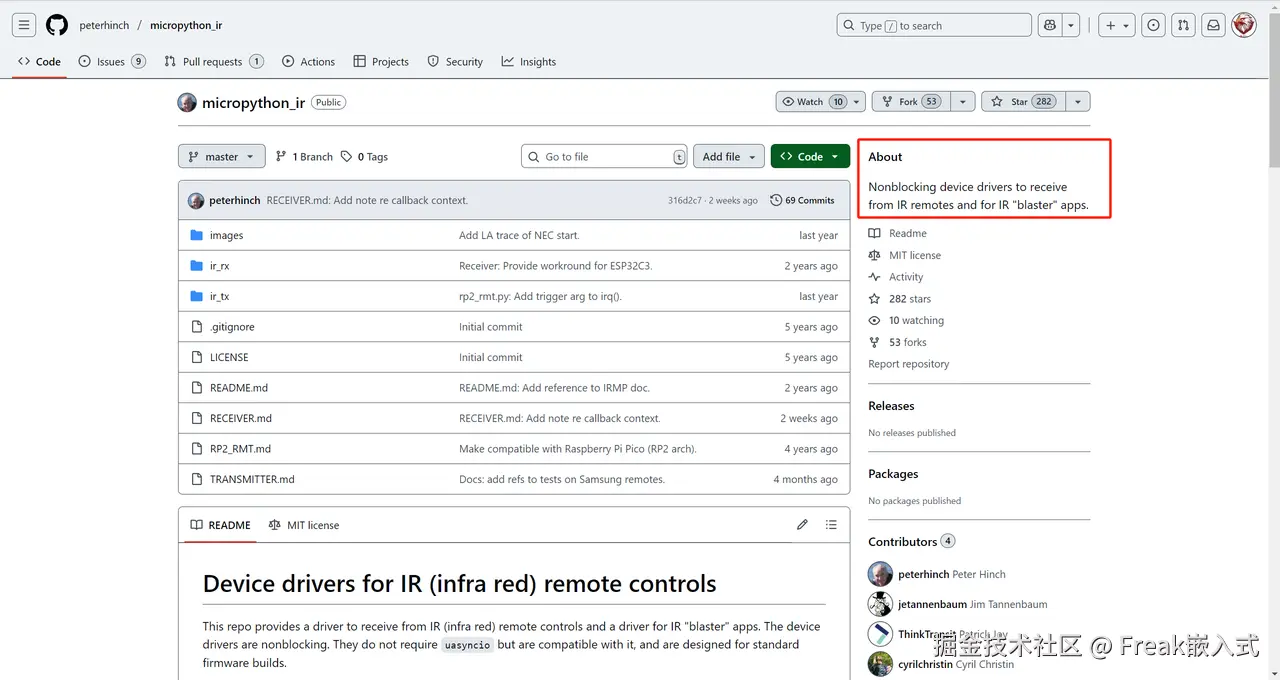1280x680 pixels.
Task: Select the MIT license tab
Action: 304,525
